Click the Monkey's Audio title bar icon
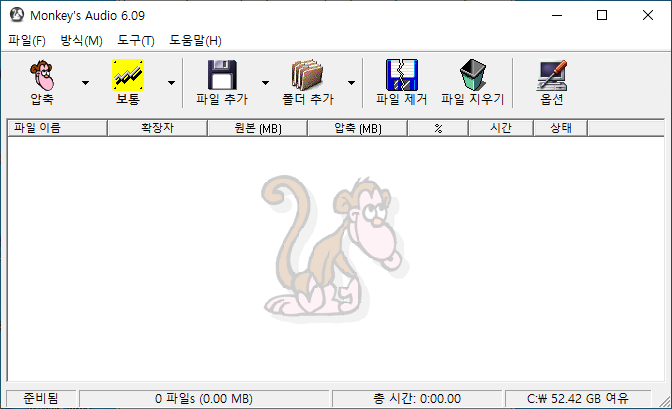This screenshot has width=672, height=409. coord(17,15)
